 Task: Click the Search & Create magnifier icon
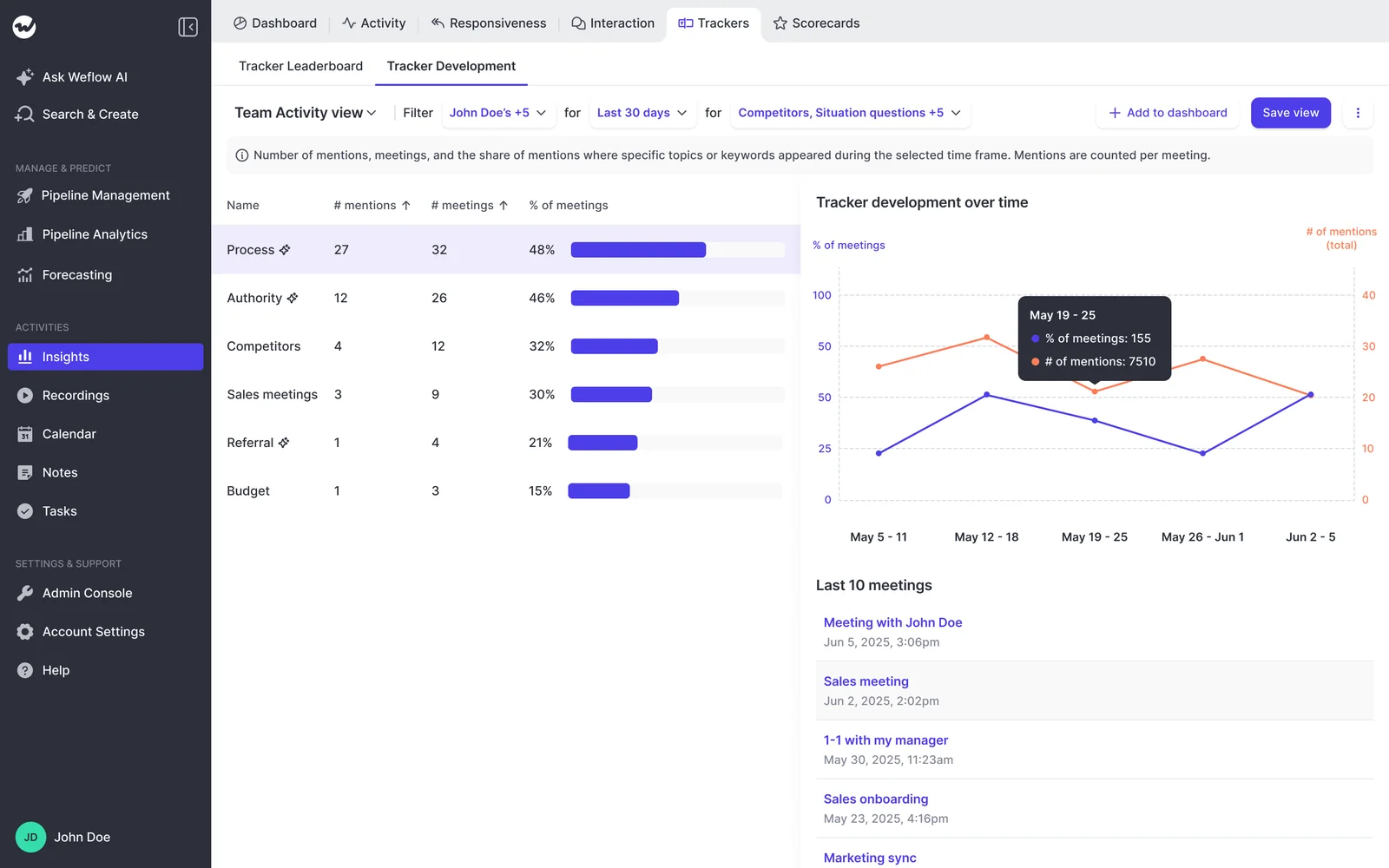coord(25,115)
